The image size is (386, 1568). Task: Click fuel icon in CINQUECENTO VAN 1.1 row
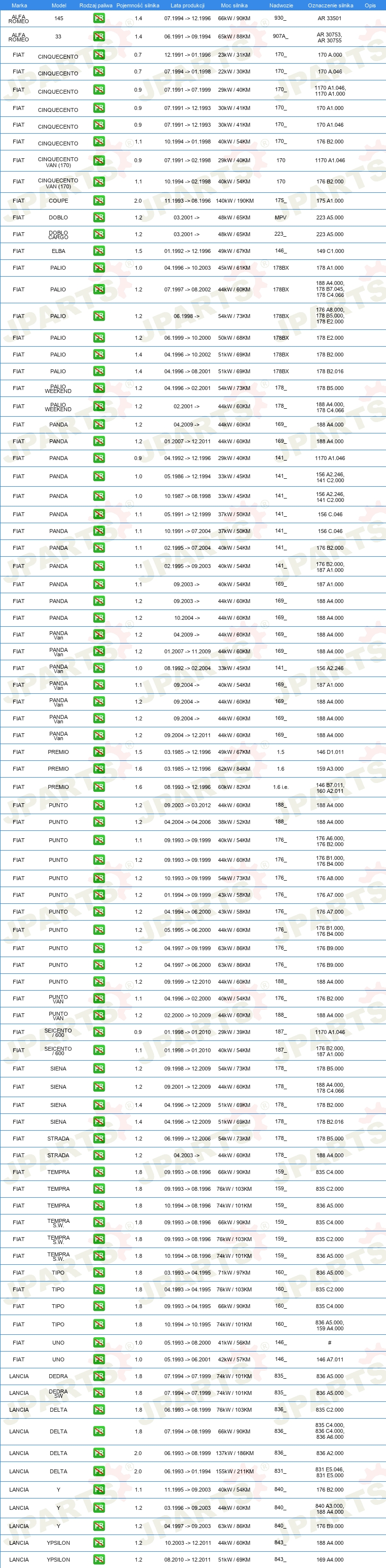click(x=99, y=181)
